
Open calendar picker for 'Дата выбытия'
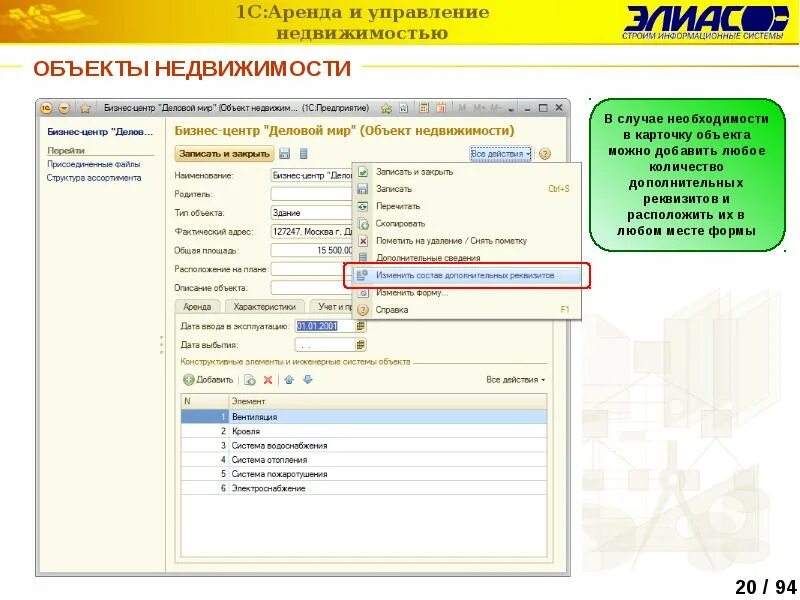(361, 345)
